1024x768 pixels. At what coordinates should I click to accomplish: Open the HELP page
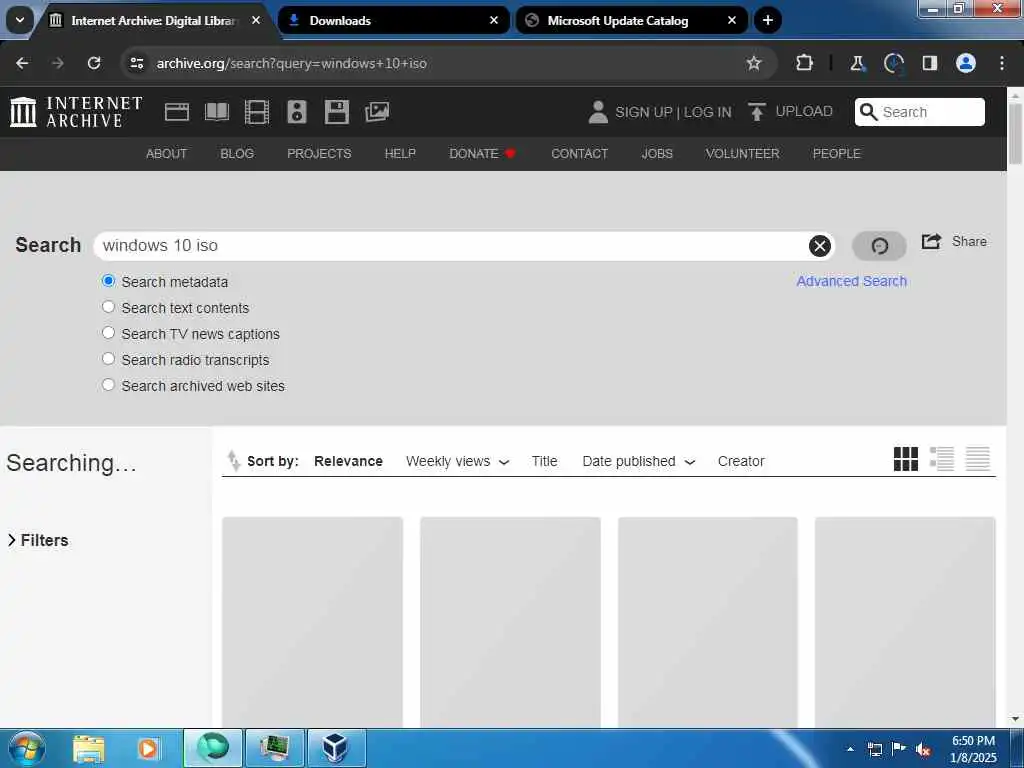click(400, 153)
